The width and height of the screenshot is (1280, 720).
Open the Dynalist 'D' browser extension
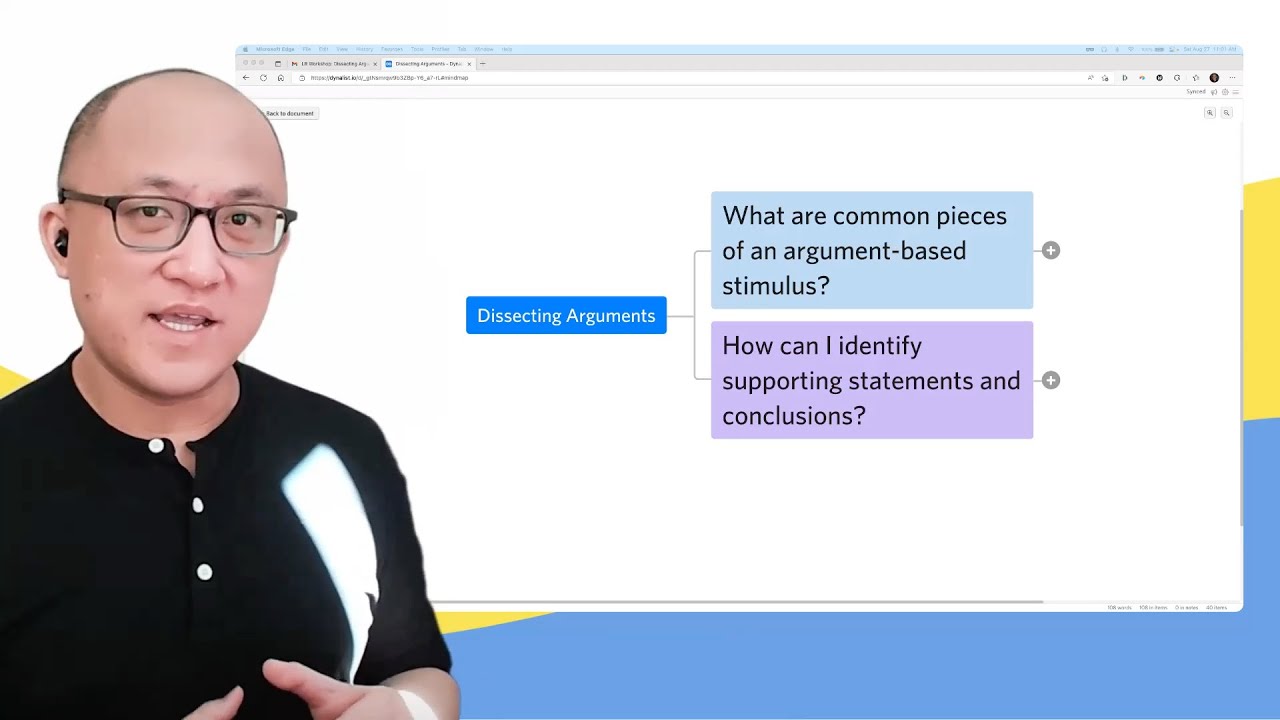pyautogui.click(x=1125, y=78)
